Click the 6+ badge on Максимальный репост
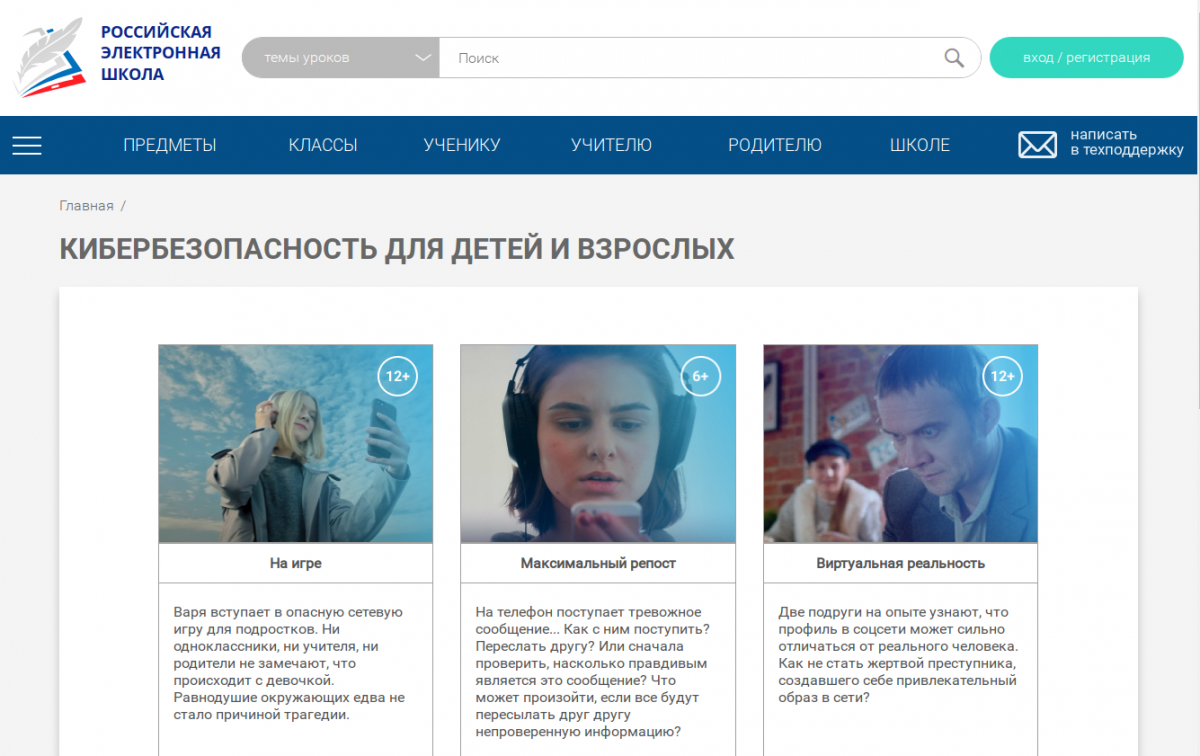1200x756 pixels. 700,377
